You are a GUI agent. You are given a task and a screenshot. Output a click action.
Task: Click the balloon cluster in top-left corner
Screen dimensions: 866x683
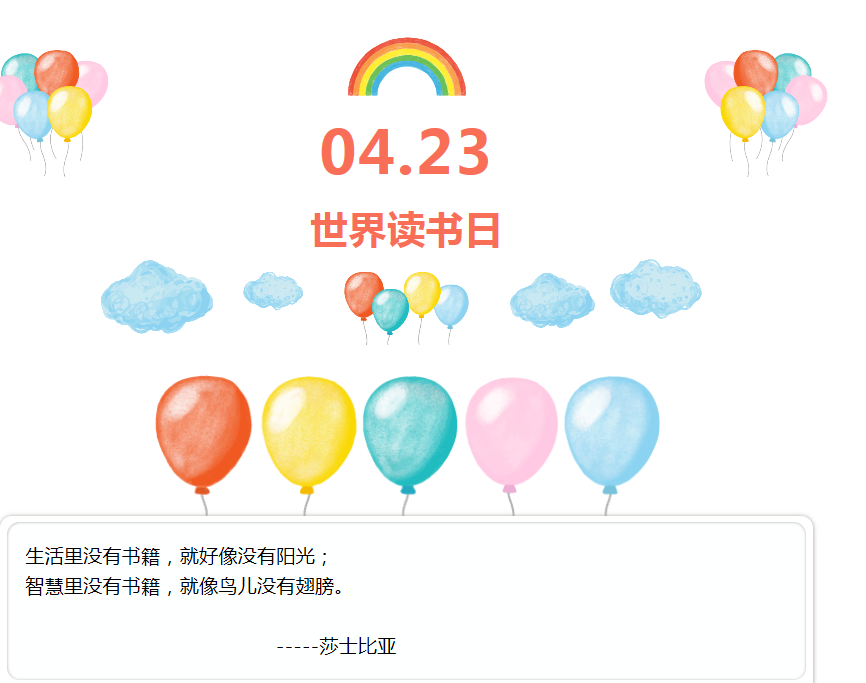pos(54,113)
